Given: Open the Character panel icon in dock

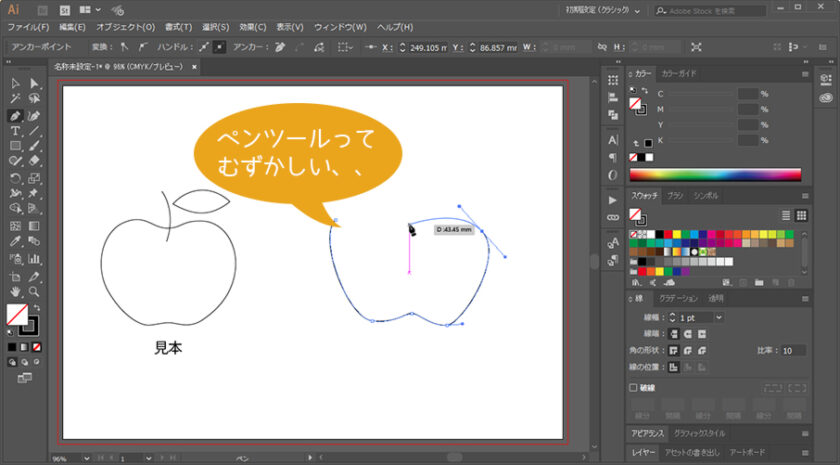Looking at the screenshot, I should pyautogui.click(x=613, y=140).
